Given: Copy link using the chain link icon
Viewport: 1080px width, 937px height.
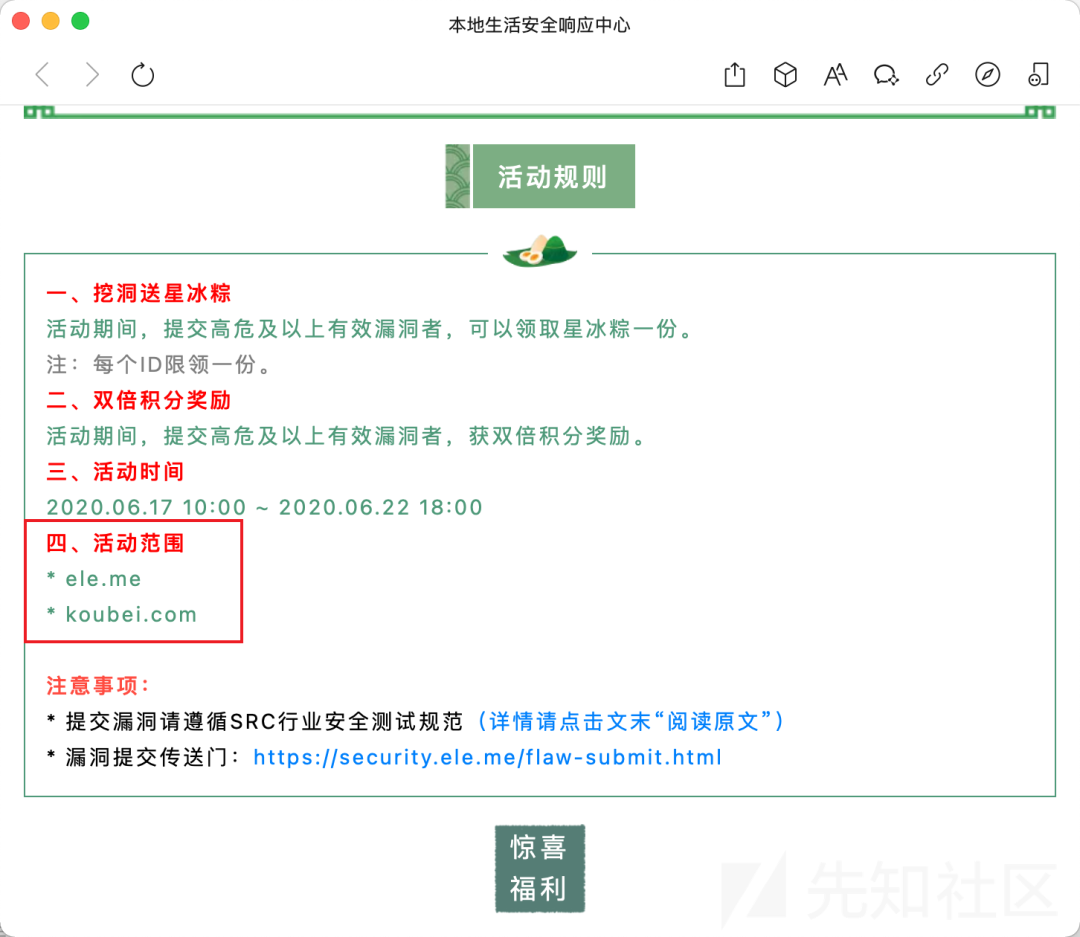Looking at the screenshot, I should click(937, 74).
